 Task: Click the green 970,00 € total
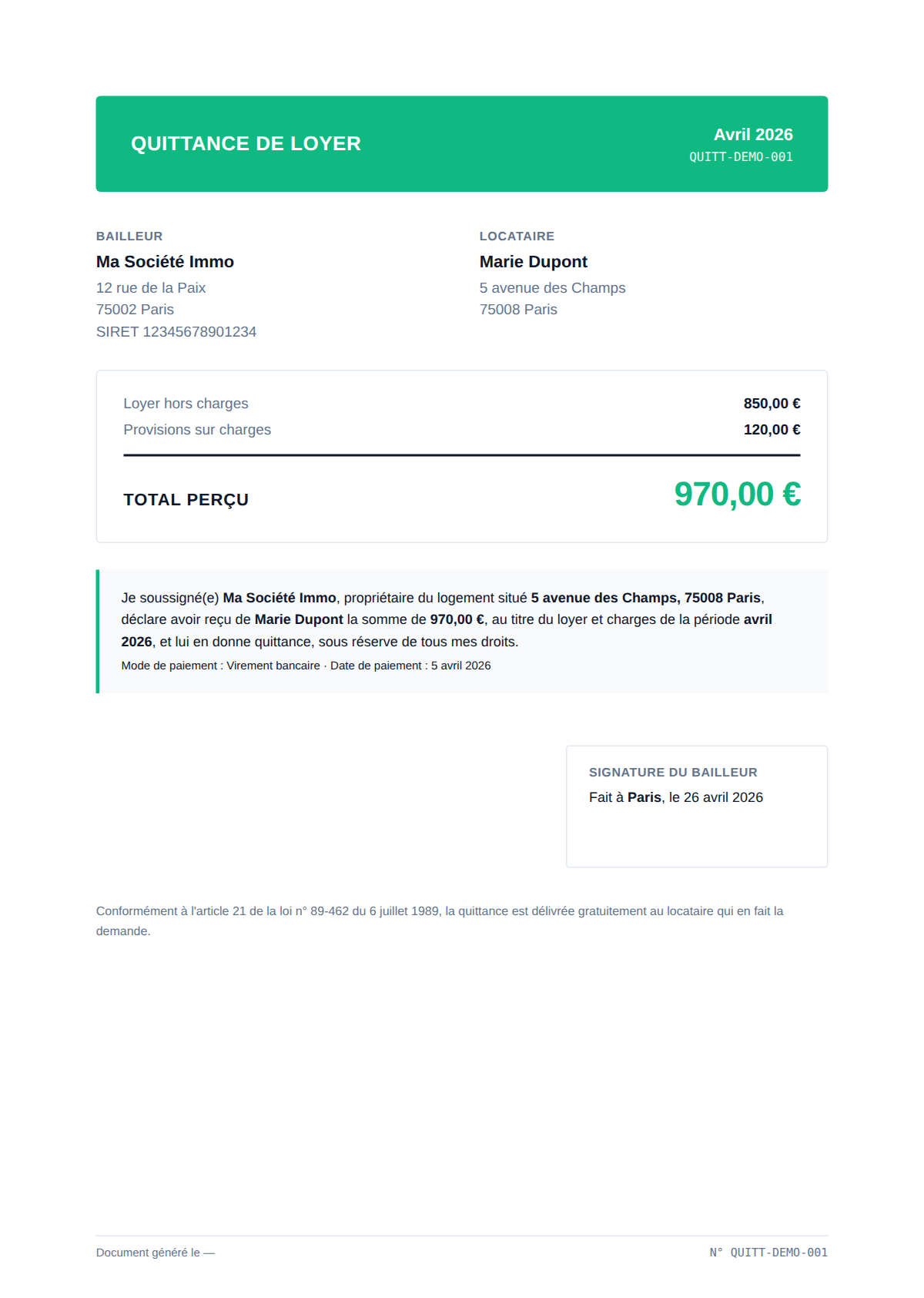tap(738, 495)
